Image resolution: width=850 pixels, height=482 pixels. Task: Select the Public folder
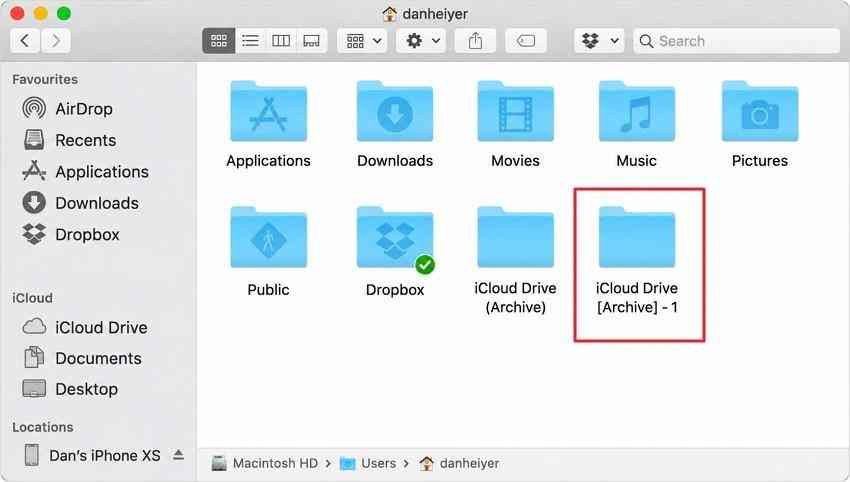click(x=268, y=252)
